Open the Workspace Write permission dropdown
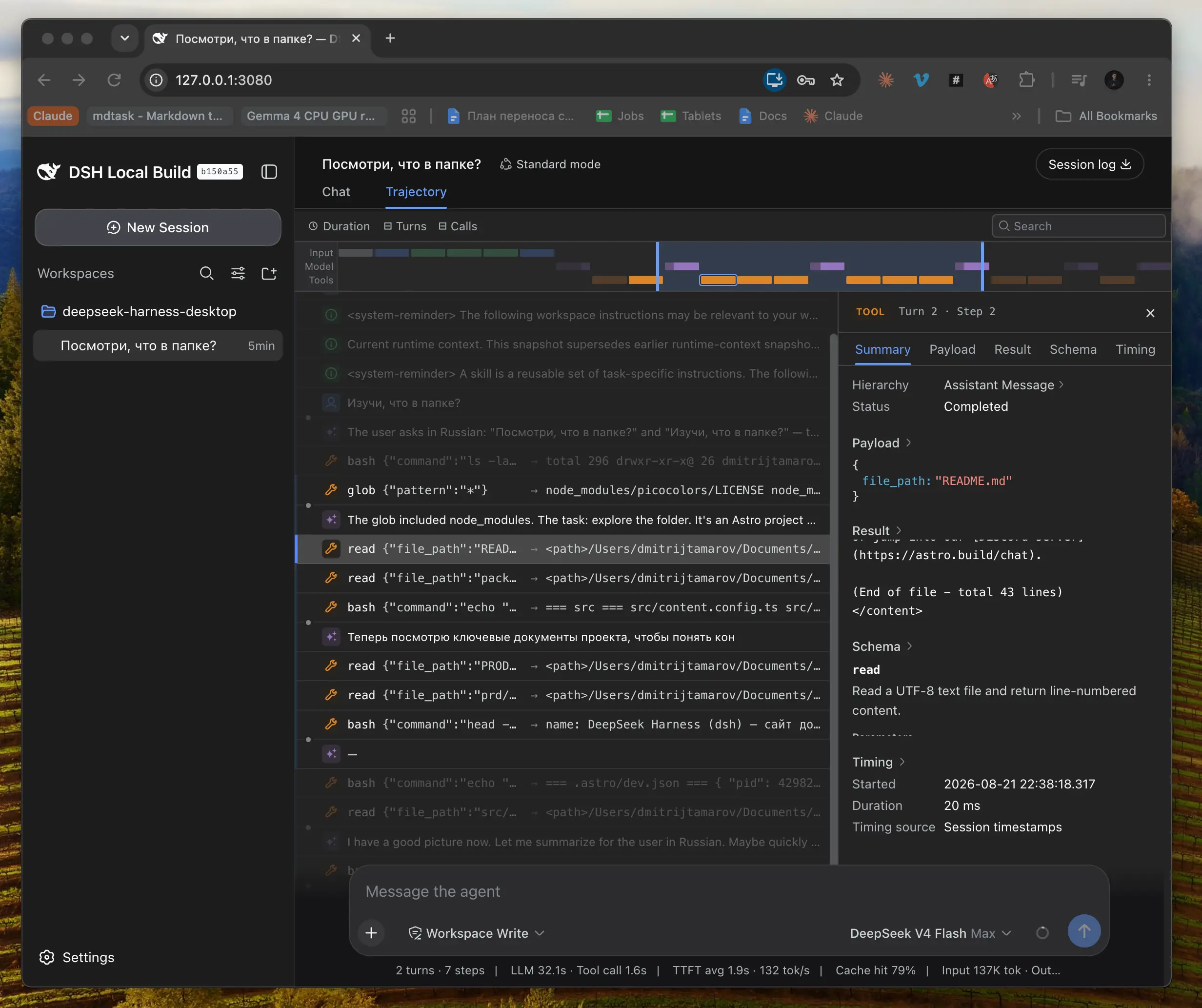Viewport: 1202px width, 1008px height. tap(476, 933)
